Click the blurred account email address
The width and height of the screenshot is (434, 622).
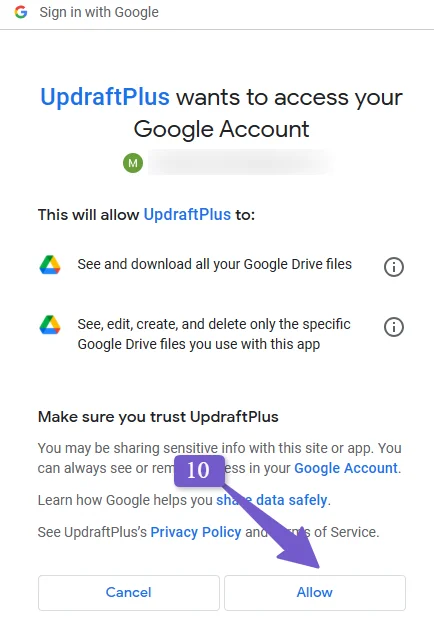(x=240, y=163)
